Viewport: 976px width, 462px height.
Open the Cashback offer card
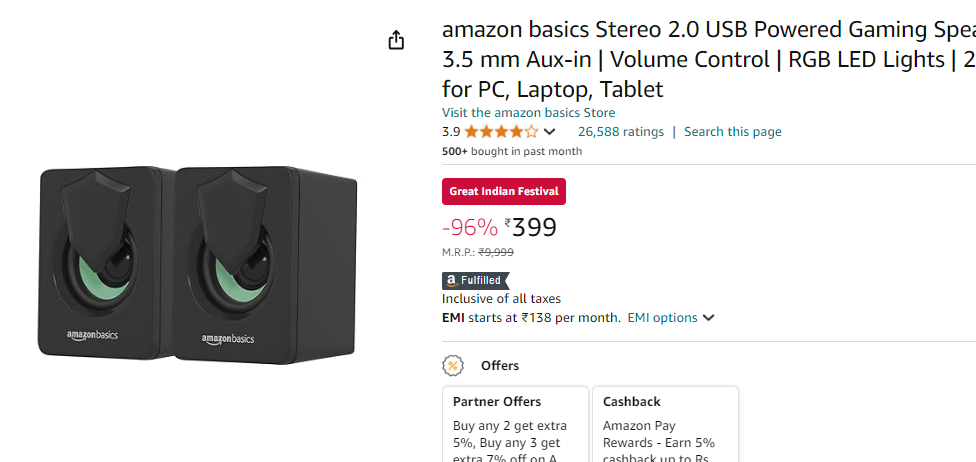click(665, 425)
